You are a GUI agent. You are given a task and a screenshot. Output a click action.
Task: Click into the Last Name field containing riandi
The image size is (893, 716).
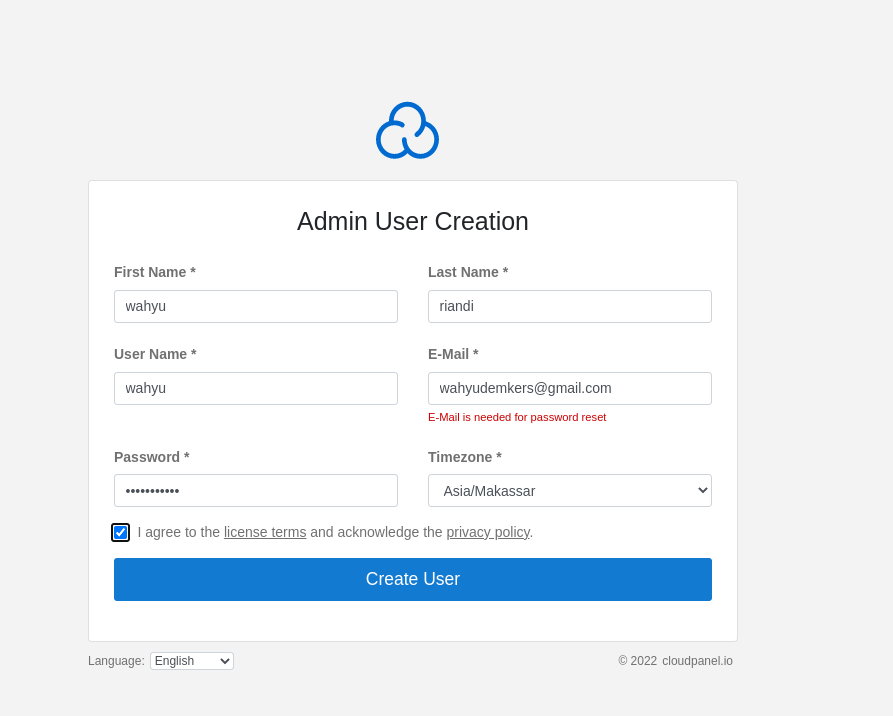(569, 306)
